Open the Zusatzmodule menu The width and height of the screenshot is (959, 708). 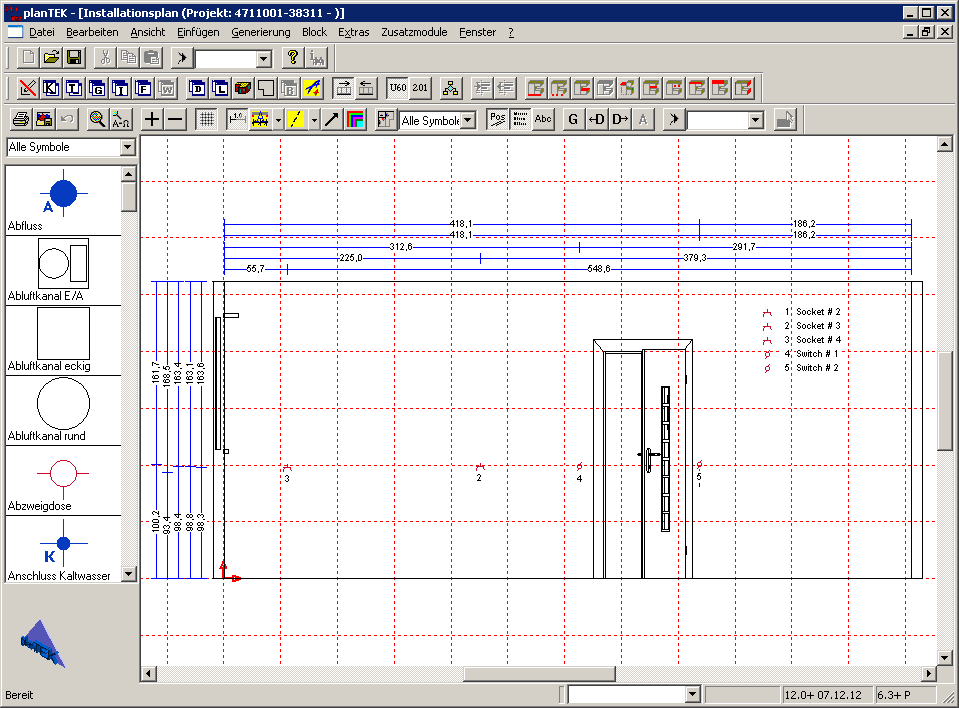pyautogui.click(x=414, y=32)
